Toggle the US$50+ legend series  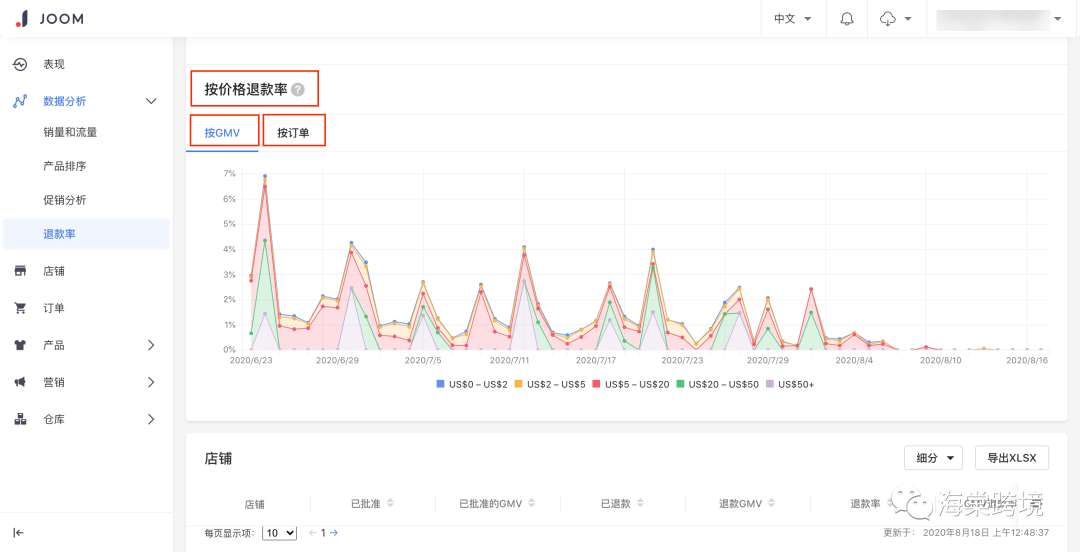(x=790, y=384)
